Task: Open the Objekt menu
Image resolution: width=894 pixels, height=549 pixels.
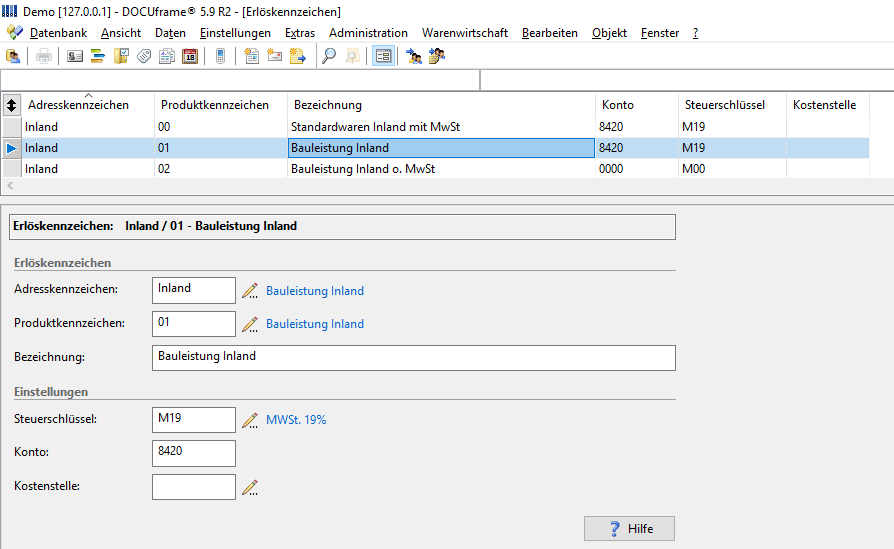Action: [x=609, y=33]
